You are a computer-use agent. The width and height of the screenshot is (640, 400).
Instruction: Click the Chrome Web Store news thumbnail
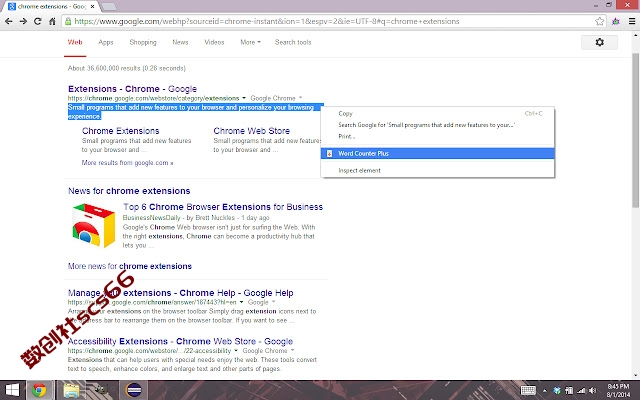(93, 225)
